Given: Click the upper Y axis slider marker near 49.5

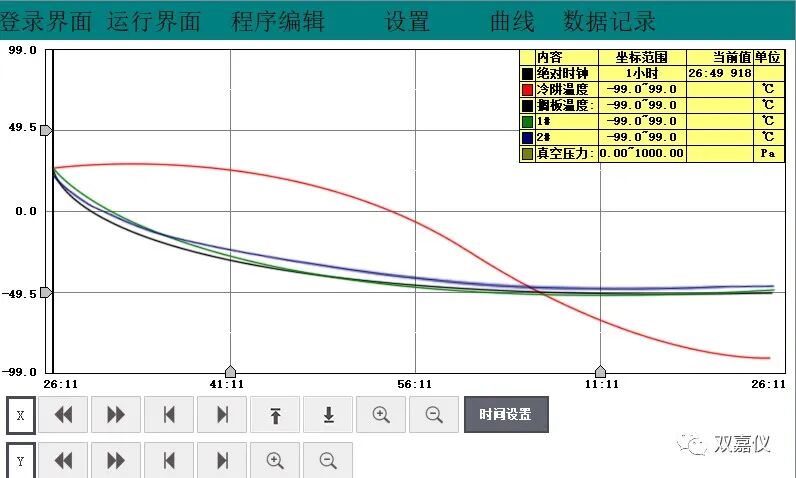Looking at the screenshot, I should click(46, 130).
